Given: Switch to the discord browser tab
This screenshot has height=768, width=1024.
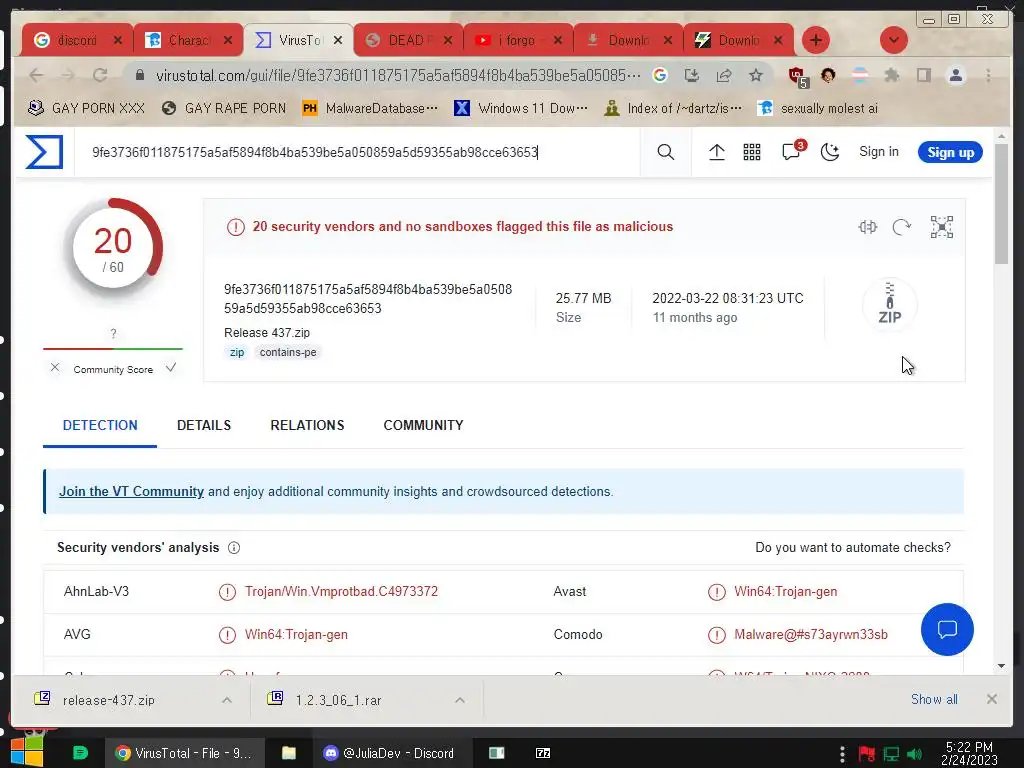Looking at the screenshot, I should click(77, 40).
